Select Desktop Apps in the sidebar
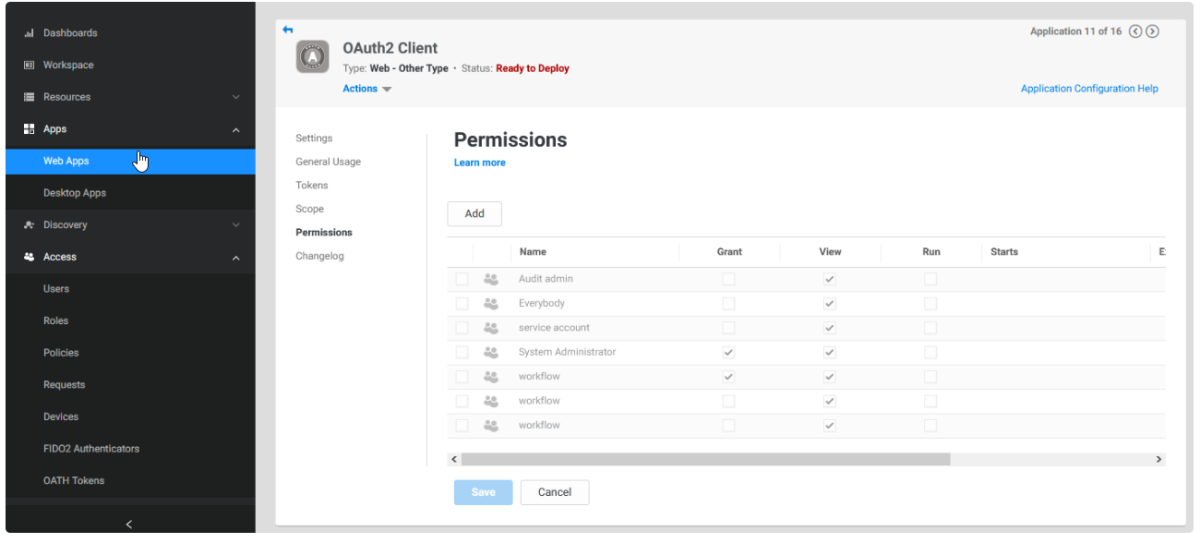Screen dimensions: 1200x543 tap(74, 193)
